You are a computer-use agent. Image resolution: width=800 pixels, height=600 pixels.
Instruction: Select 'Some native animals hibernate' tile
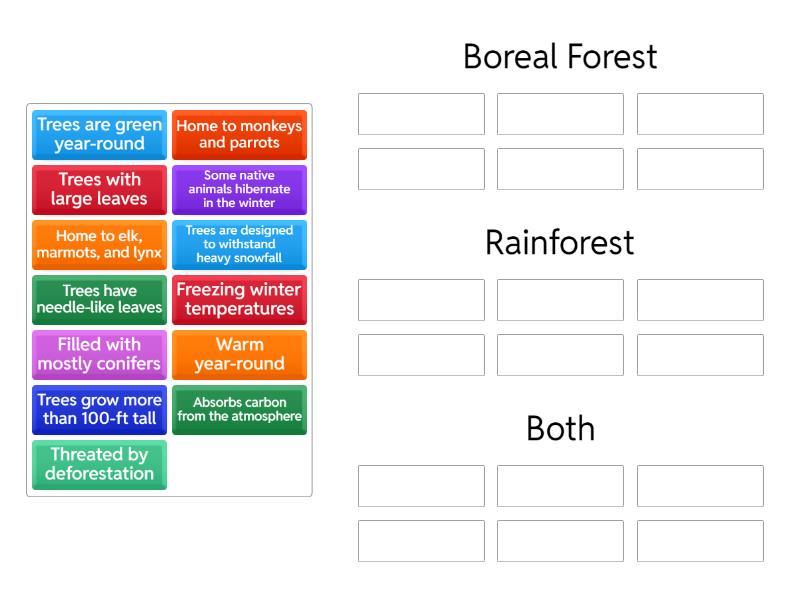[239, 190]
